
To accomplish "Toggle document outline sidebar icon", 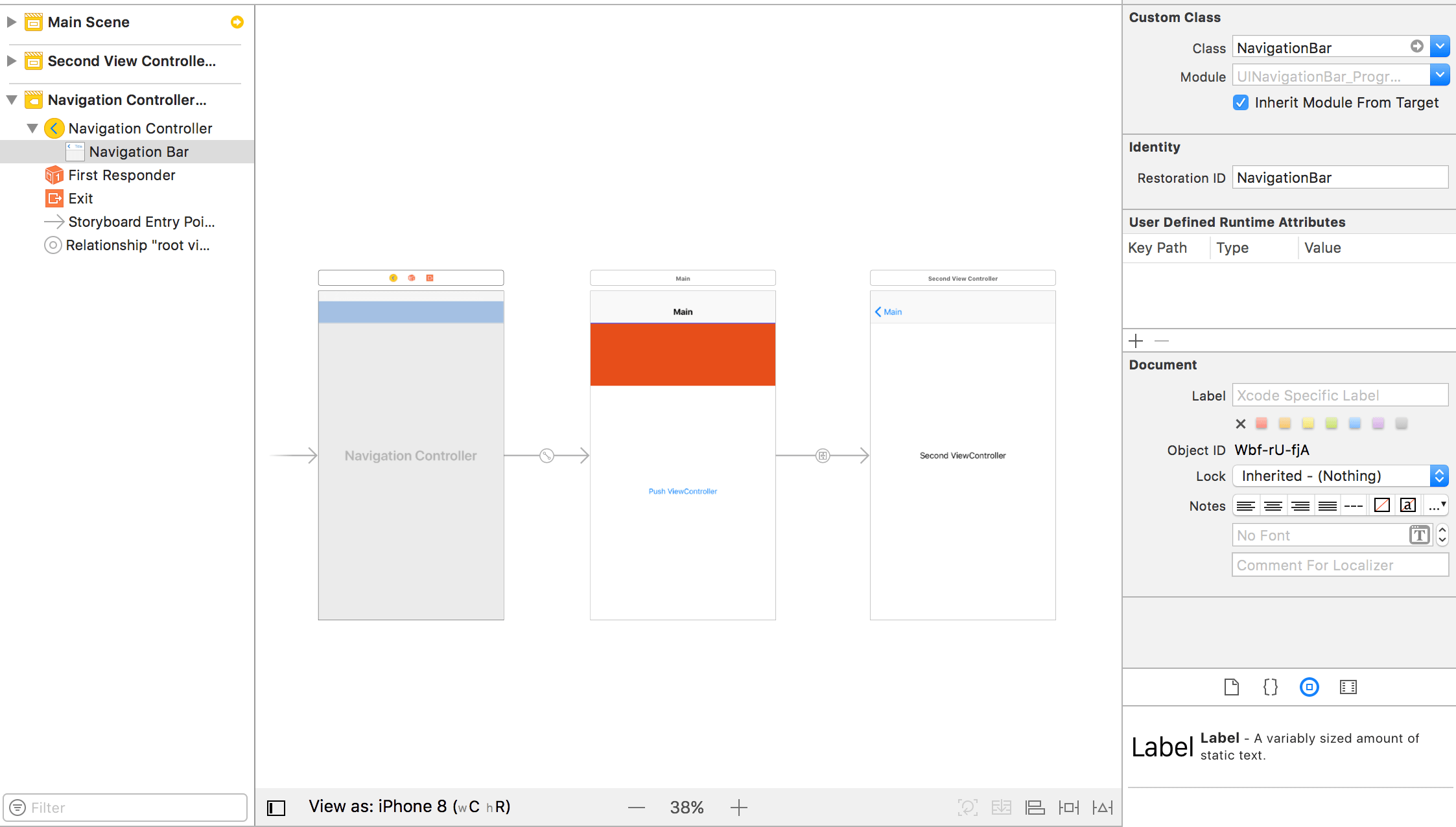I will point(276,808).
